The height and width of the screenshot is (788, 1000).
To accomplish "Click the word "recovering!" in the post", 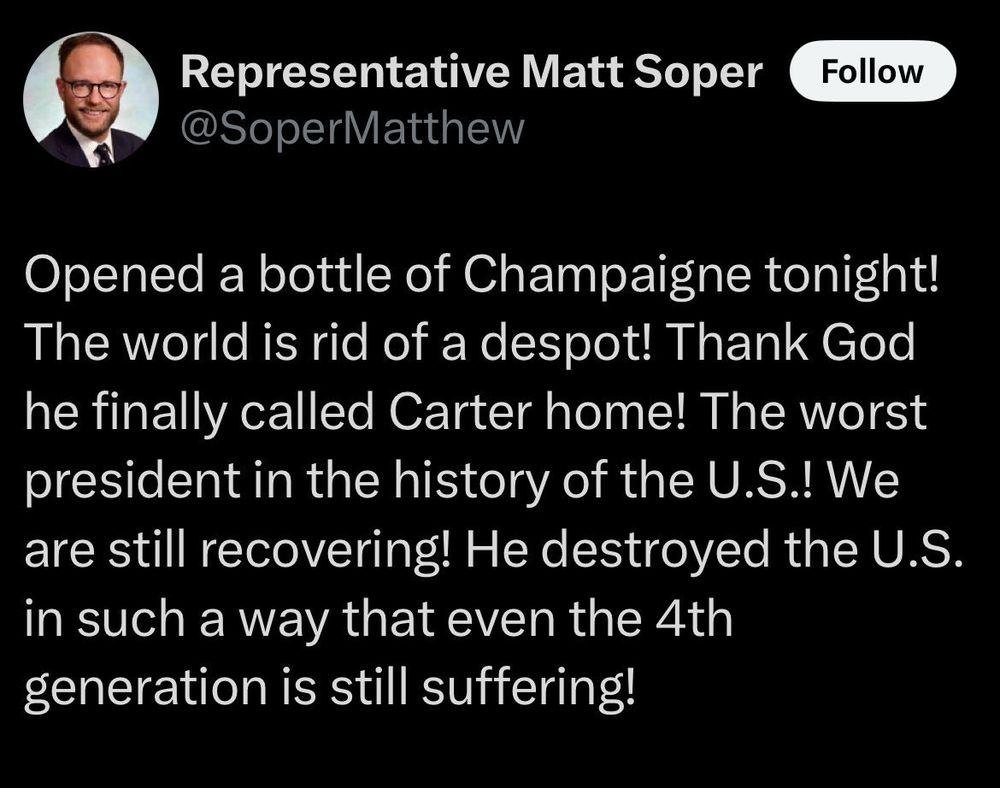I will click(x=327, y=550).
